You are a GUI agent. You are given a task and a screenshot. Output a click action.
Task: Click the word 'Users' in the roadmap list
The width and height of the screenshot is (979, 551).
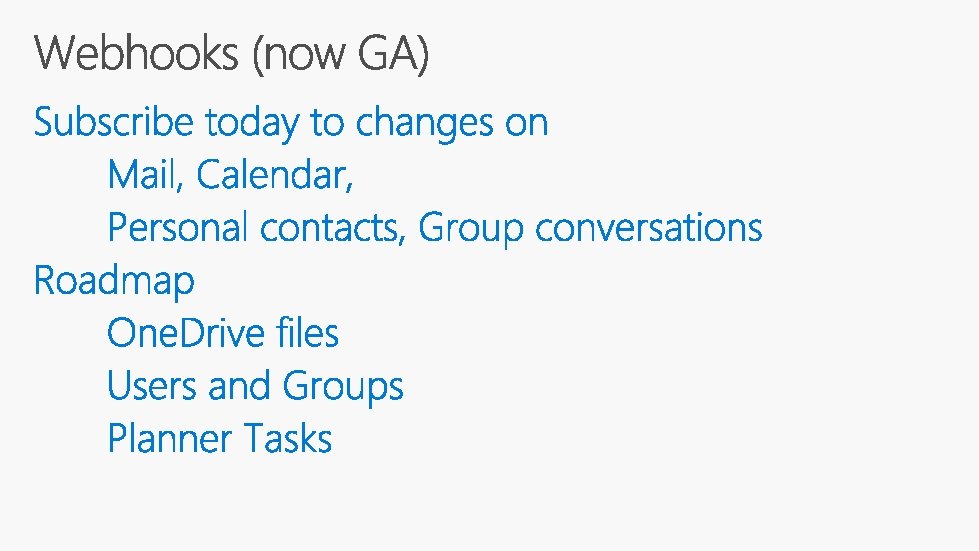click(x=152, y=386)
